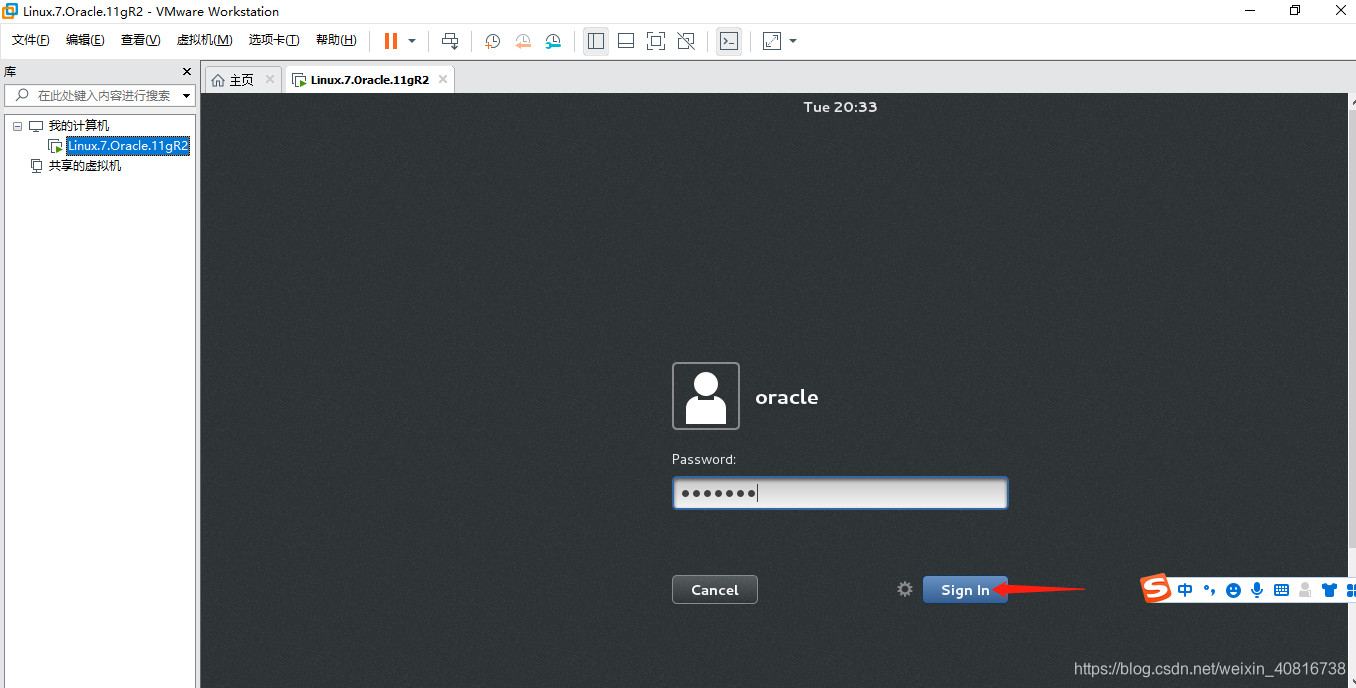Image resolution: width=1356 pixels, height=688 pixels.
Task: Open the 帮助(H) menu
Action: [336, 40]
